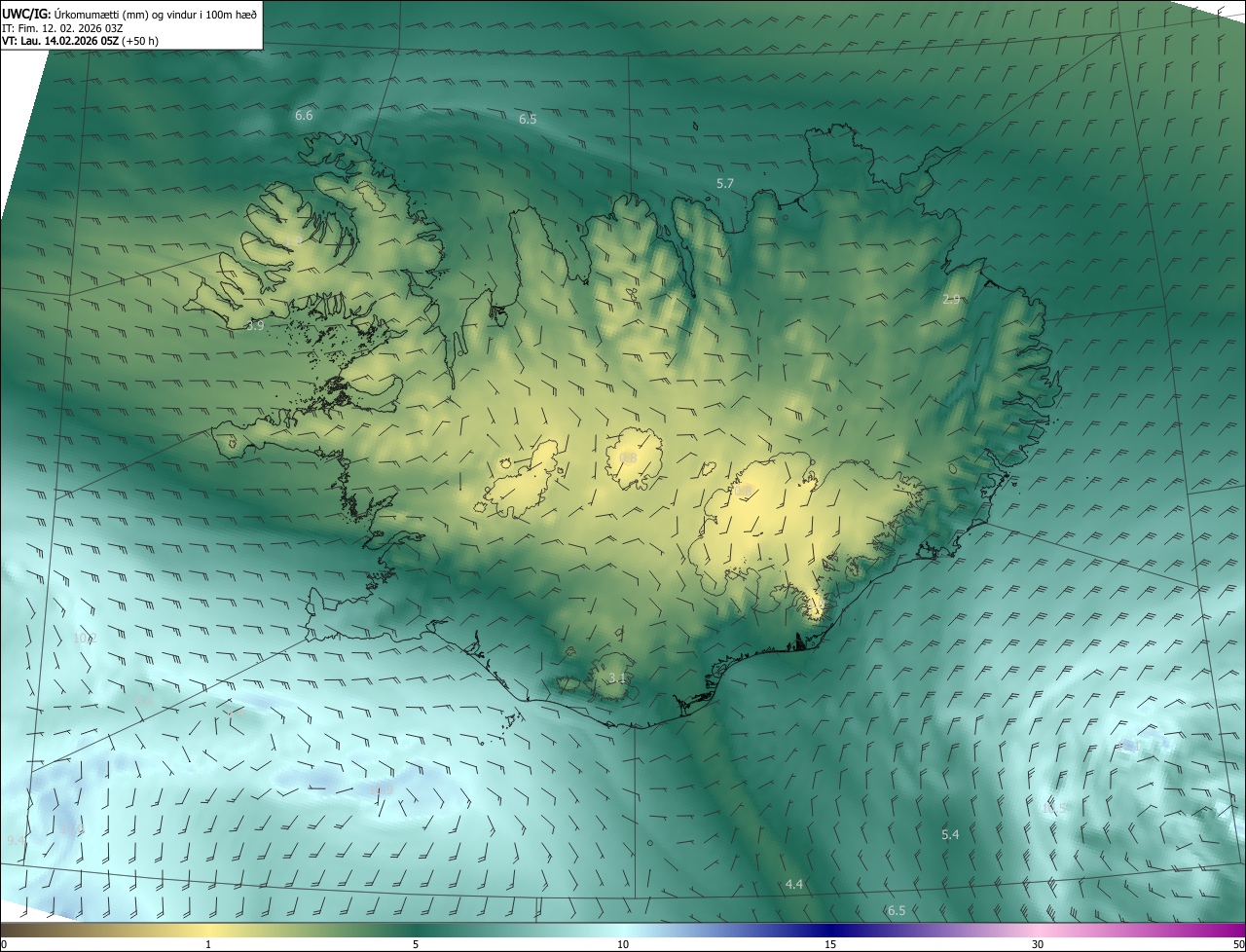The width and height of the screenshot is (1246, 952).
Task: Click the 30 tick label on the color bar
Action: [1038, 944]
